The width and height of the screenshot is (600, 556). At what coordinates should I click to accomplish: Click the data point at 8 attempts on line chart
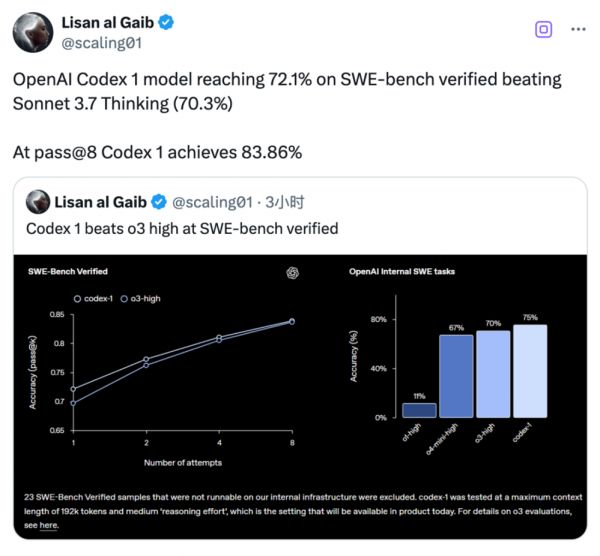point(292,321)
